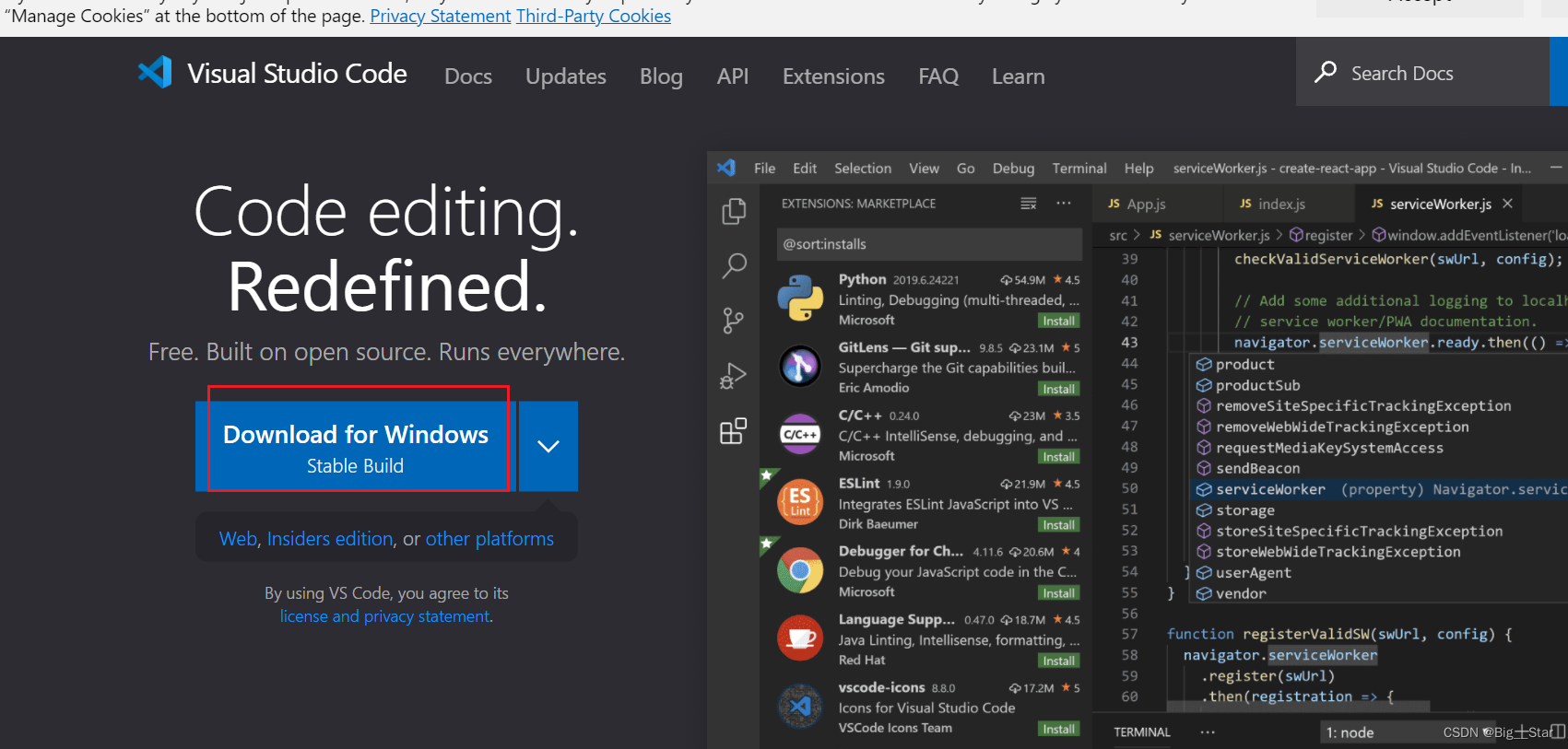Open Source Control icon in activity bar

coord(734,321)
